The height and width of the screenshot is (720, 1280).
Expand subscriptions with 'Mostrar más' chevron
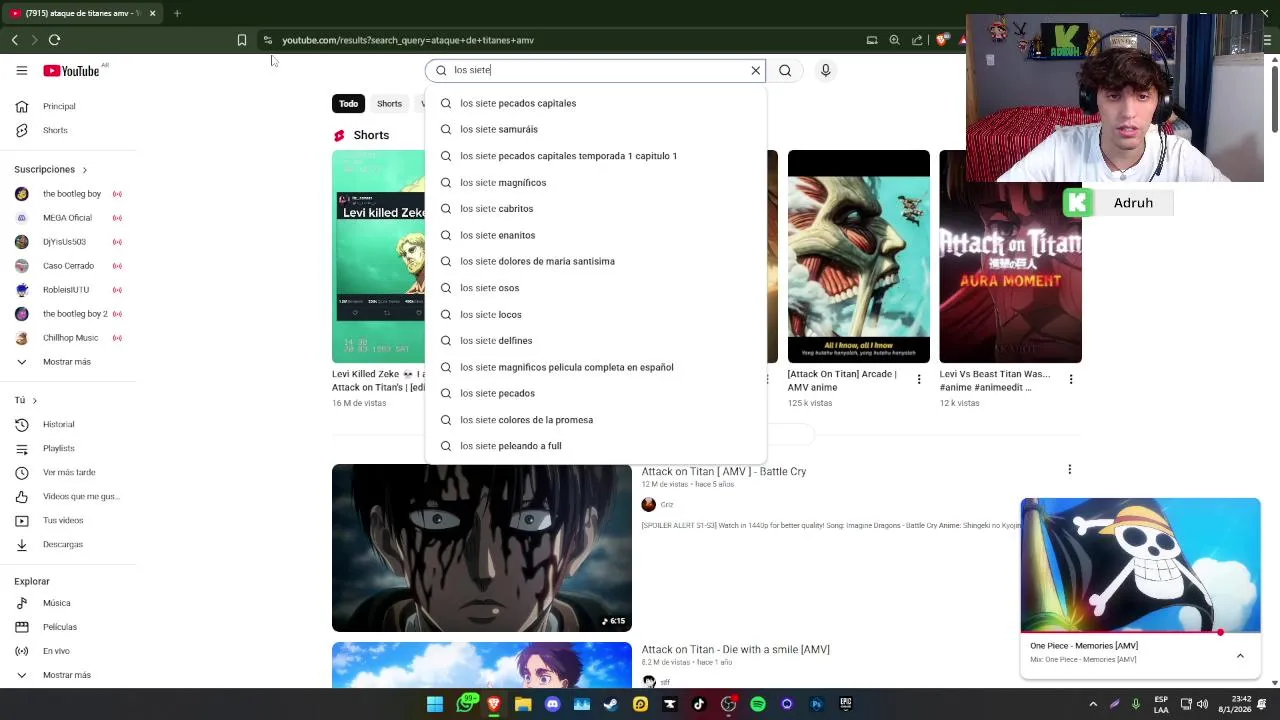click(21, 362)
